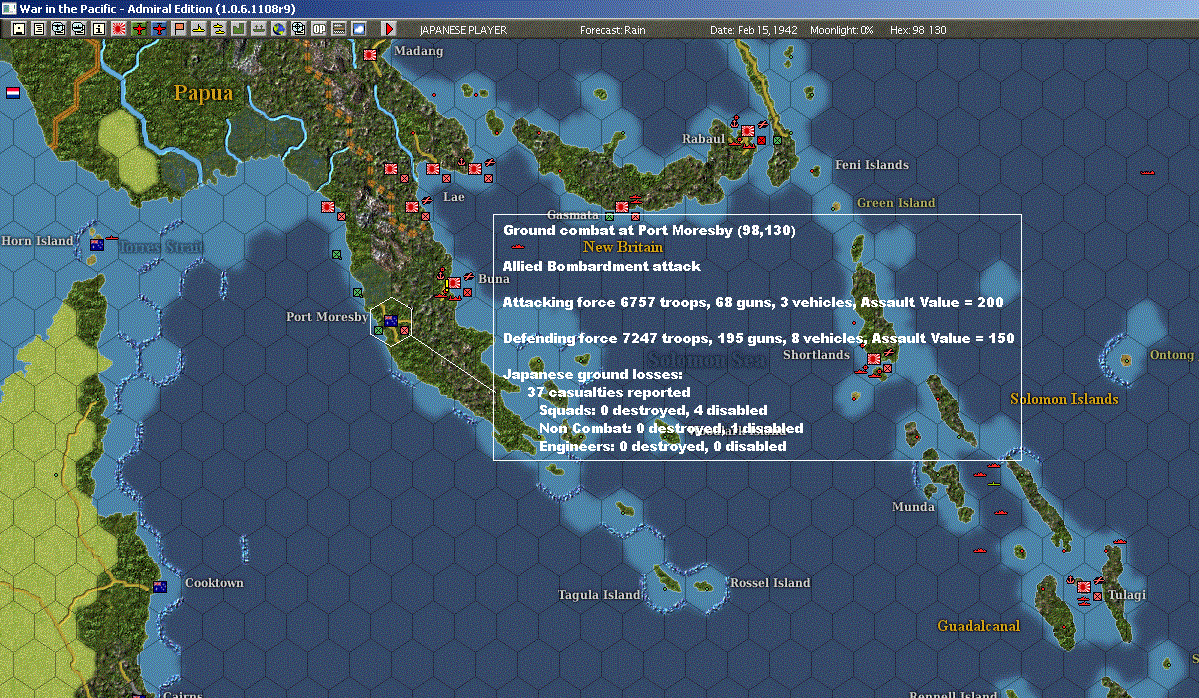The height and width of the screenshot is (698, 1199).
Task: Click the red plane on blue background icon
Action: tap(159, 29)
